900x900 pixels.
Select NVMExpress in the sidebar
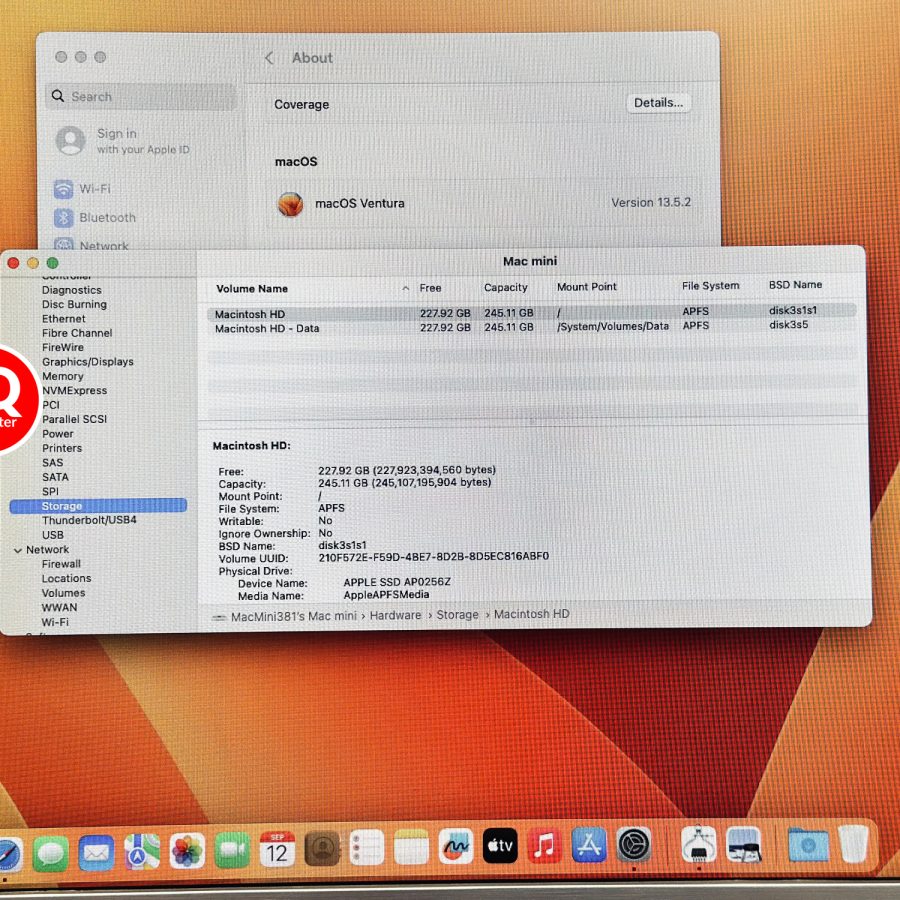coord(75,391)
